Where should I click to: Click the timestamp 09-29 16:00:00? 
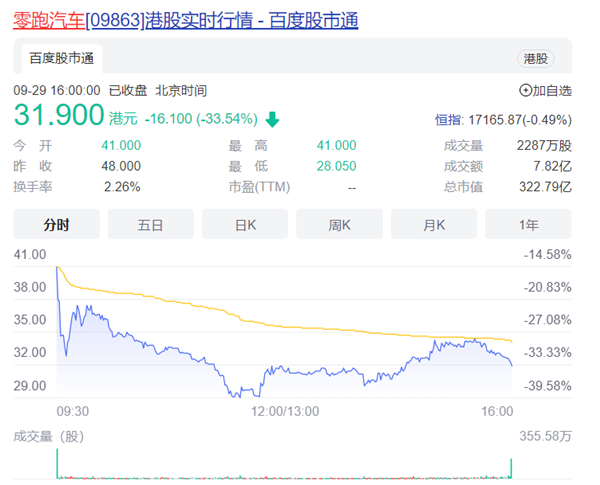pyautogui.click(x=57, y=91)
